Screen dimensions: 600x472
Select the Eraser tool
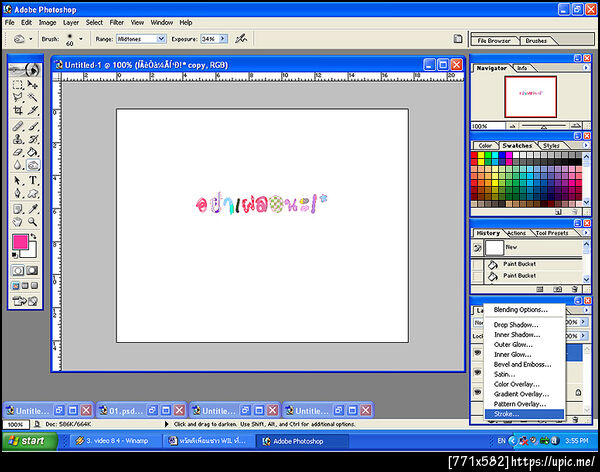(x=18, y=152)
